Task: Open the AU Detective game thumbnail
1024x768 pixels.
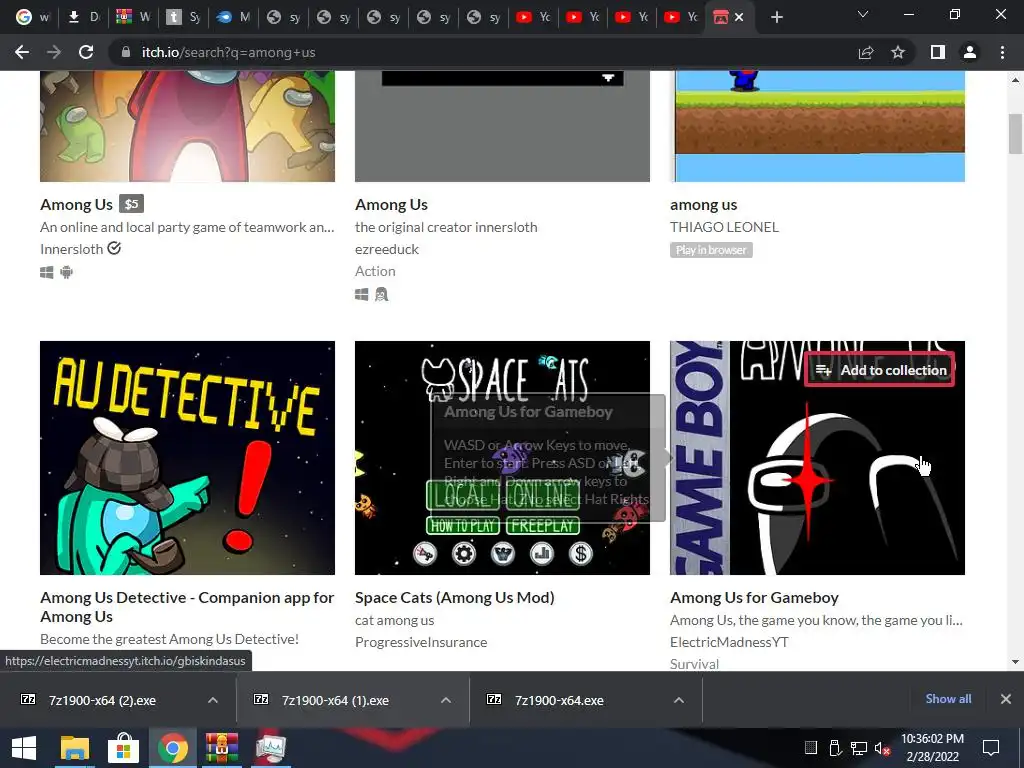Action: pyautogui.click(x=187, y=458)
